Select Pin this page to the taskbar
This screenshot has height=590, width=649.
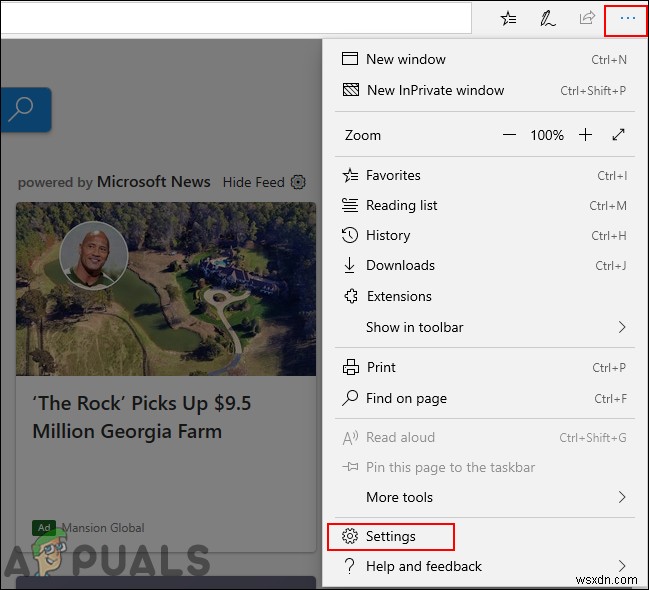point(485,467)
